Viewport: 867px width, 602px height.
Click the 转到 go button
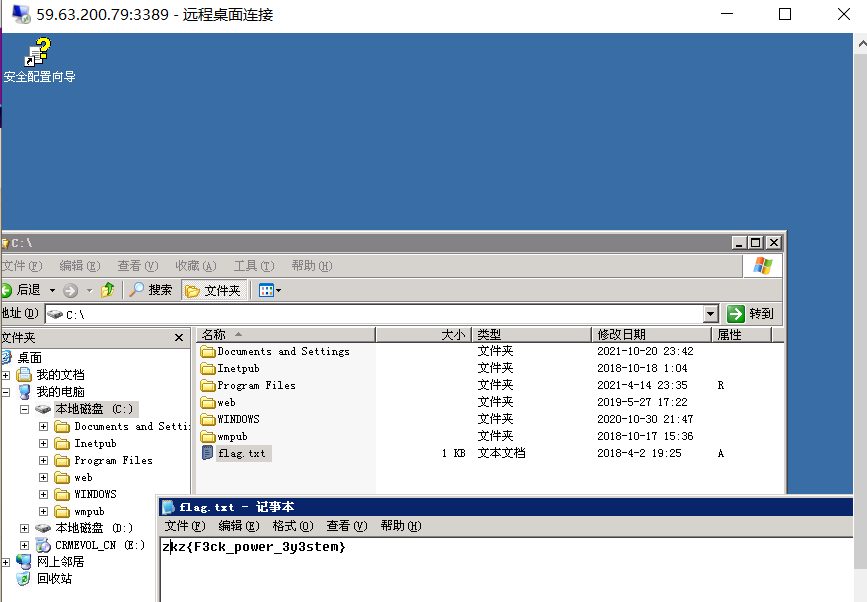pos(751,313)
